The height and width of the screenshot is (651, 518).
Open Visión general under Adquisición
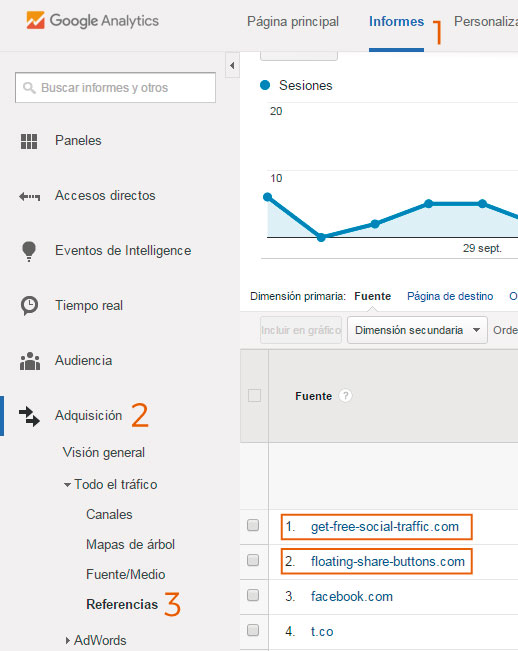[x=103, y=452]
